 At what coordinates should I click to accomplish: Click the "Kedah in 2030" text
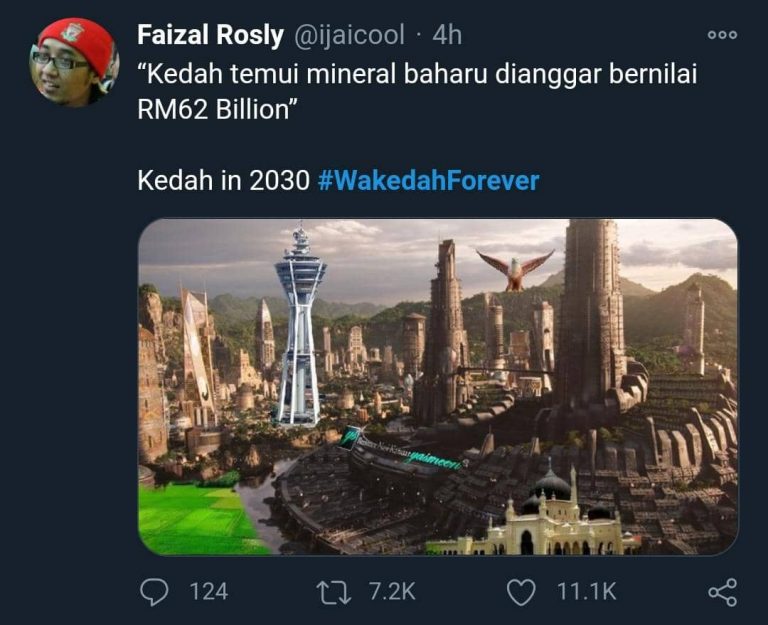223,180
